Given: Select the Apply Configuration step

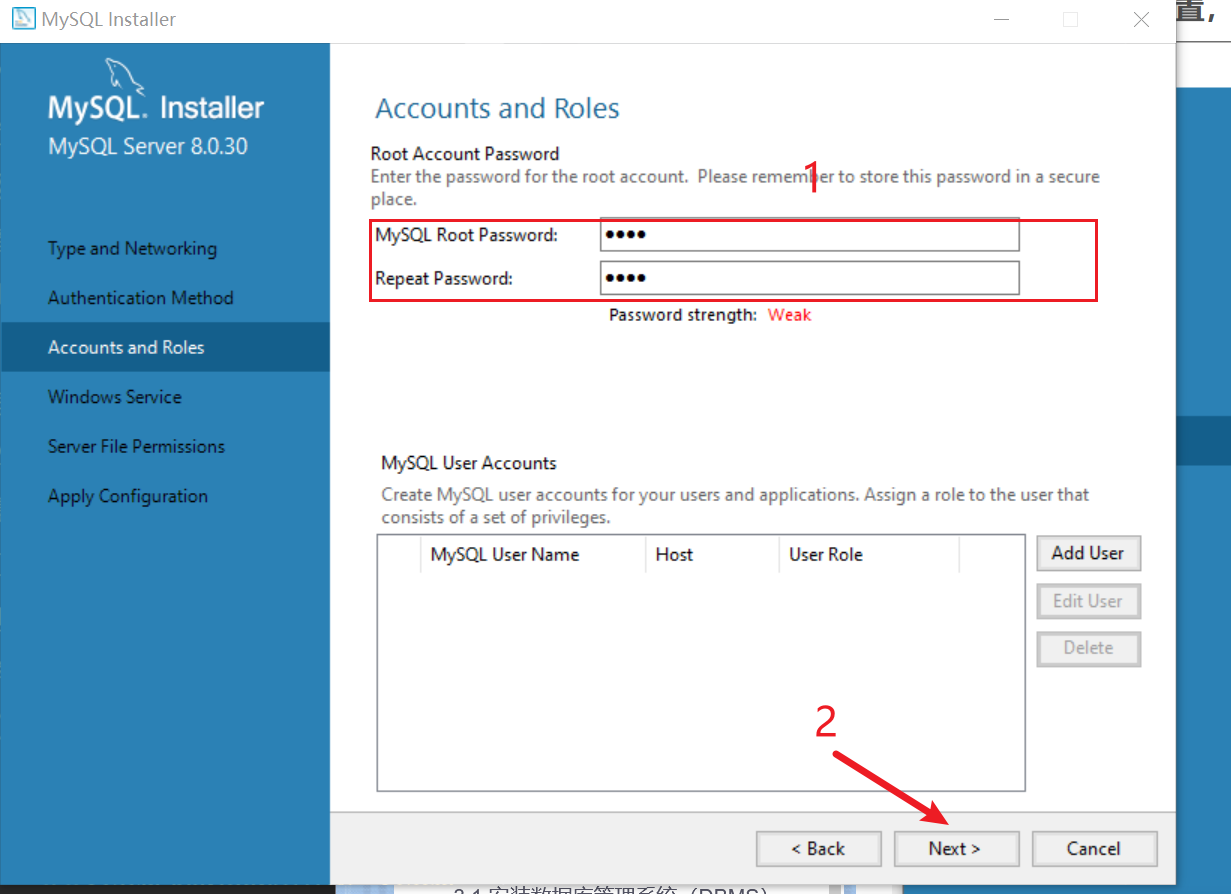Looking at the screenshot, I should coord(128,496).
